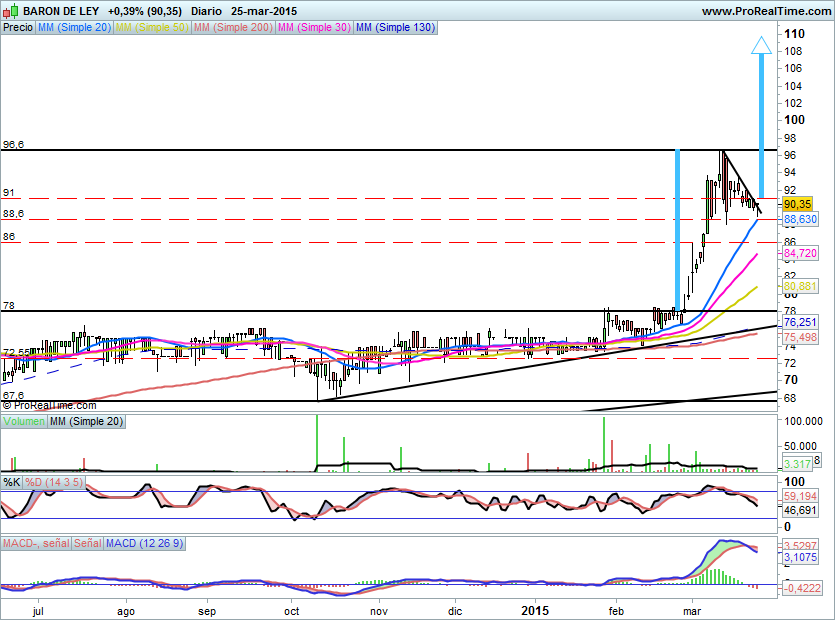The height and width of the screenshot is (620, 835).
Task: Select the Precio tab label
Action: pos(17,28)
